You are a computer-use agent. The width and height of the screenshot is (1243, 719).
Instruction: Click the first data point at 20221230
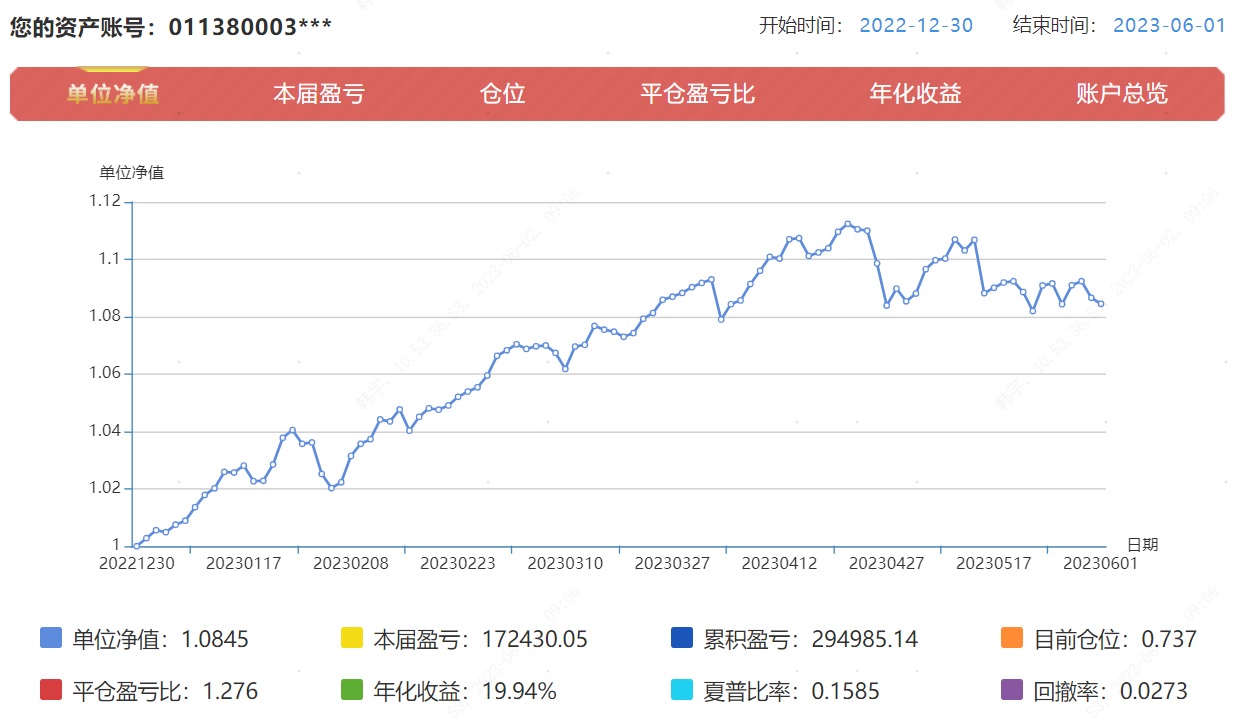[136, 546]
